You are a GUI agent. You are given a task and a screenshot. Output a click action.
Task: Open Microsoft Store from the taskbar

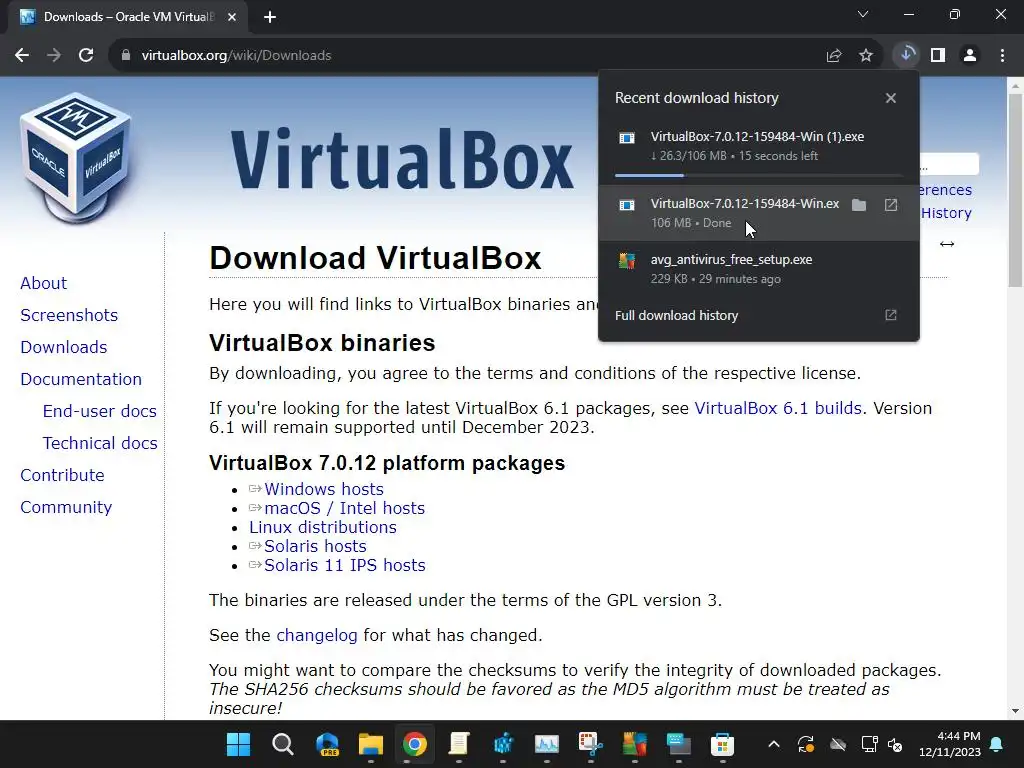(x=722, y=744)
